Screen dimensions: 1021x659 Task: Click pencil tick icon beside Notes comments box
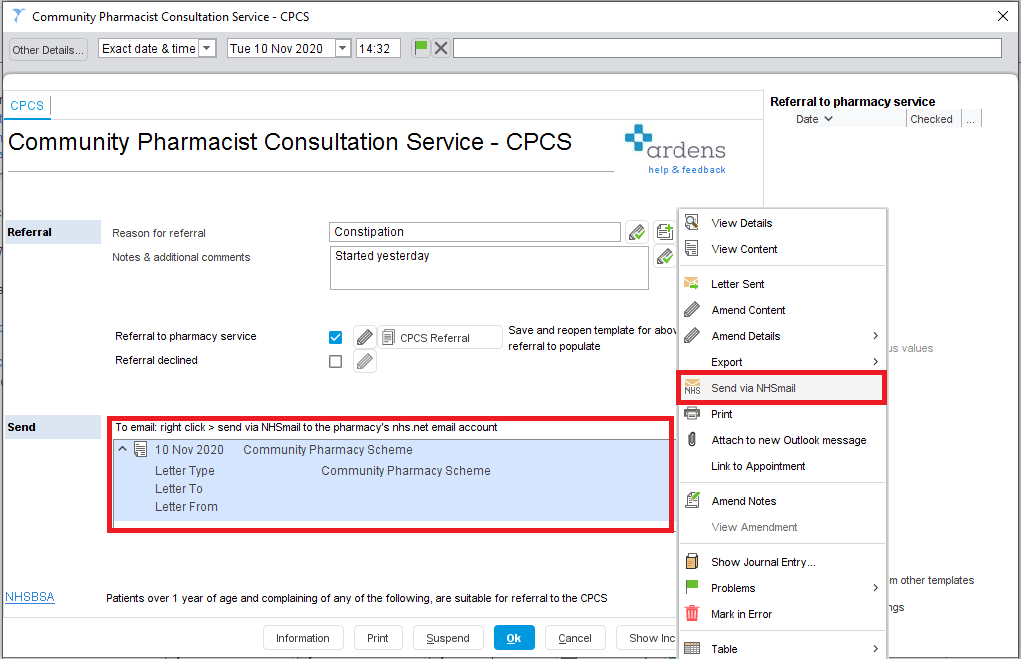point(664,257)
